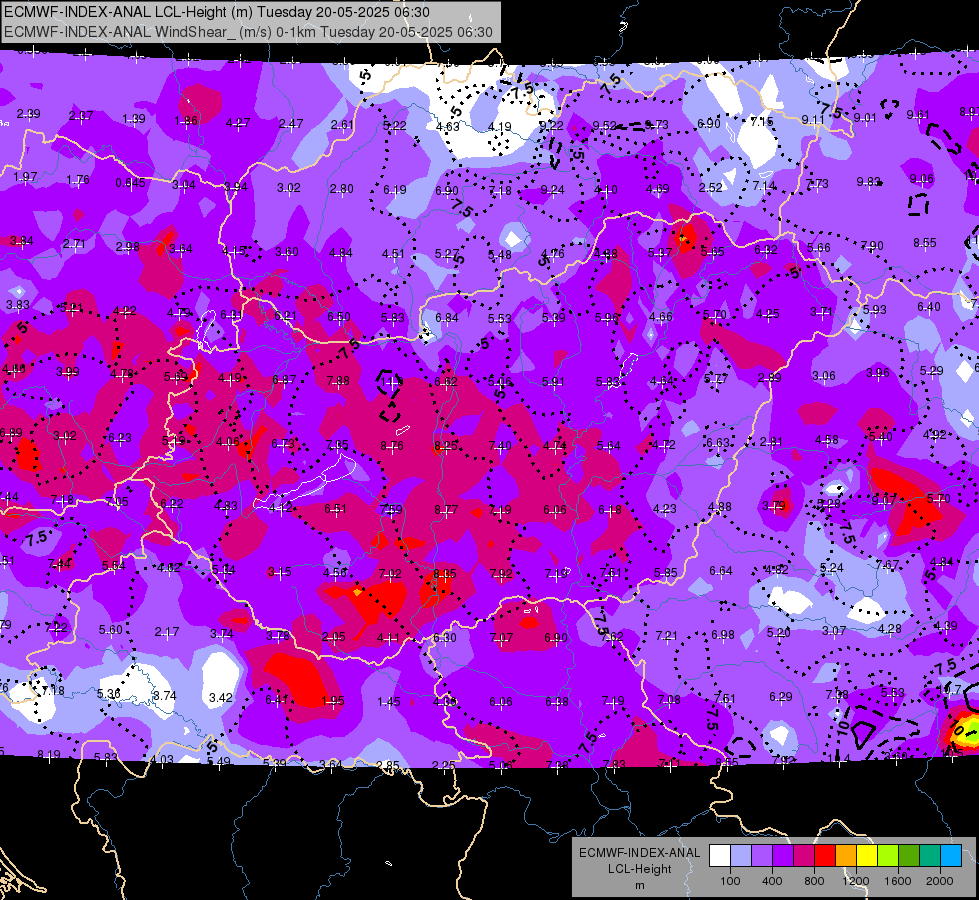Click the wind shear value 8.25

tap(446, 445)
